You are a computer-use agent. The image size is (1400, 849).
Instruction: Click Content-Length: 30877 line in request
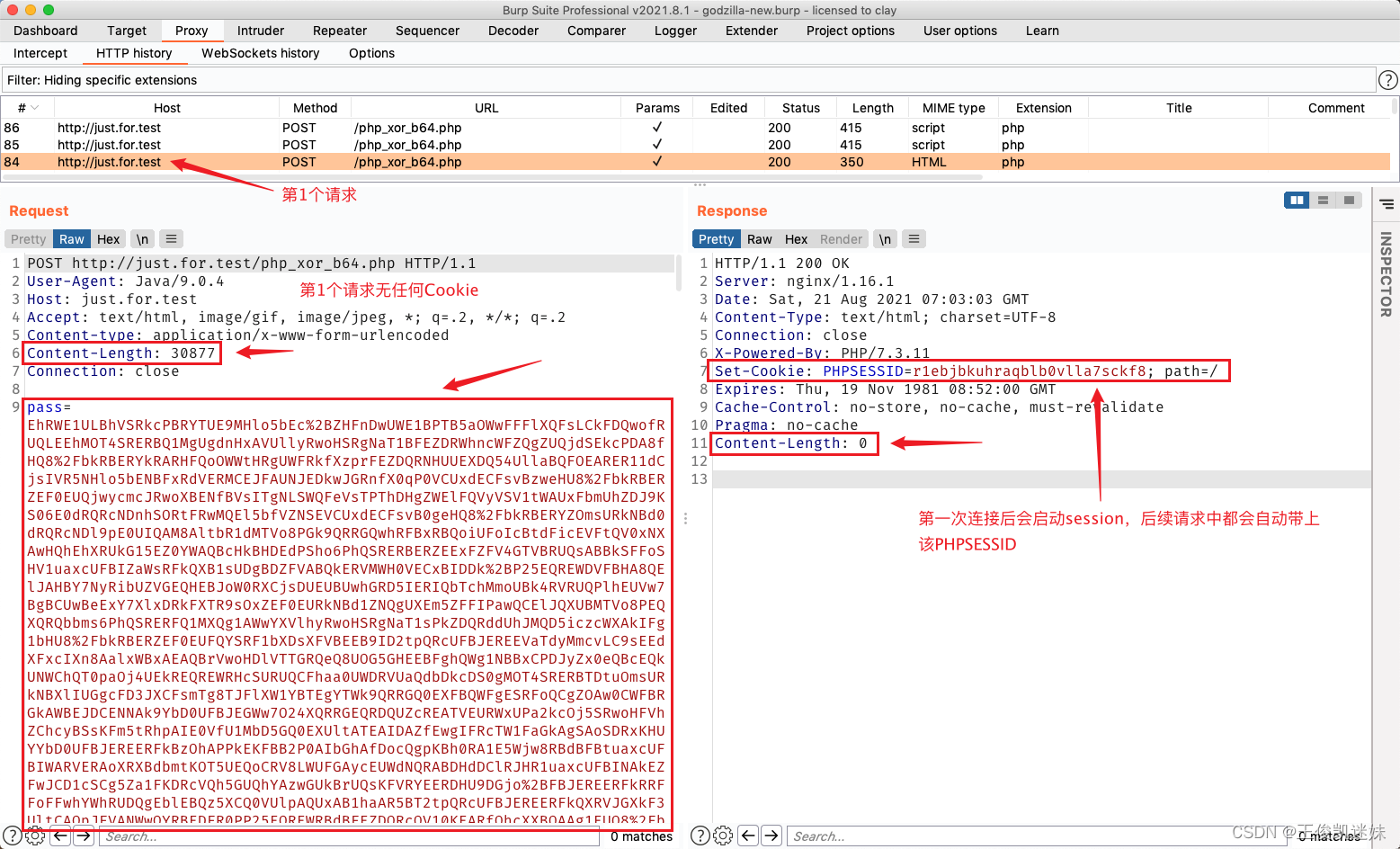pos(121,353)
